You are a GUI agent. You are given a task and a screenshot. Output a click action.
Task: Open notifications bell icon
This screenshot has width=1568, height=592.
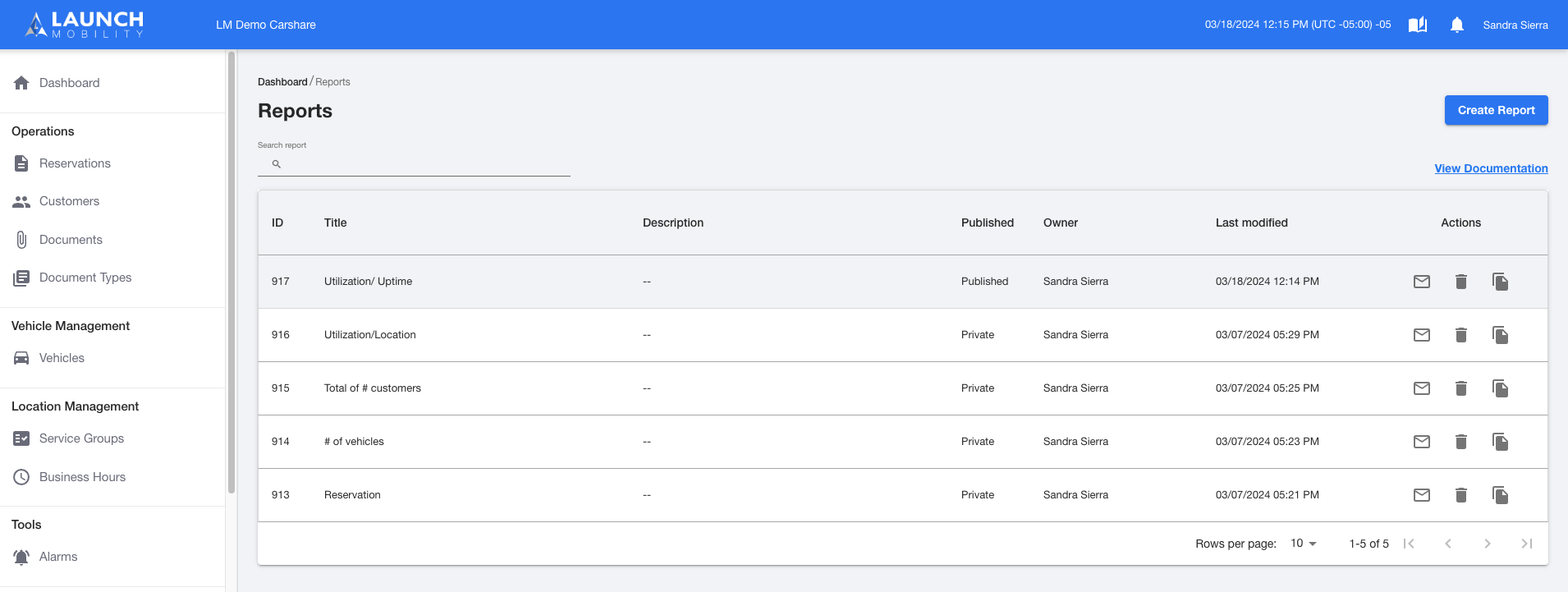[1457, 25]
